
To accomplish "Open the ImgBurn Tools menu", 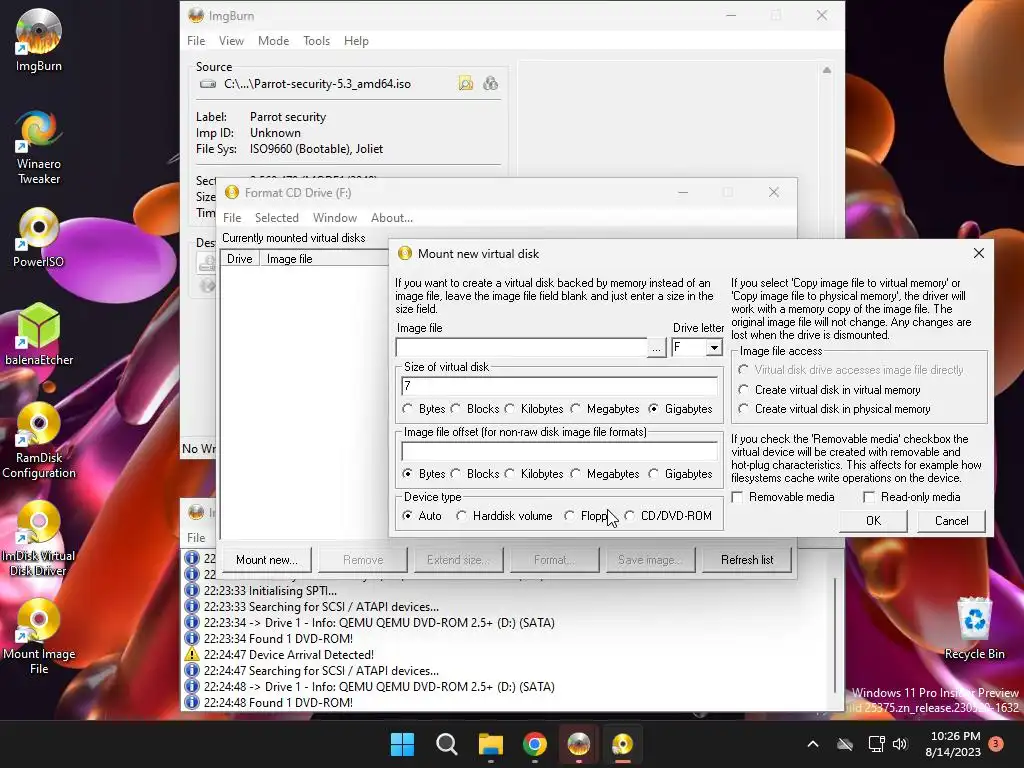I will (x=317, y=40).
